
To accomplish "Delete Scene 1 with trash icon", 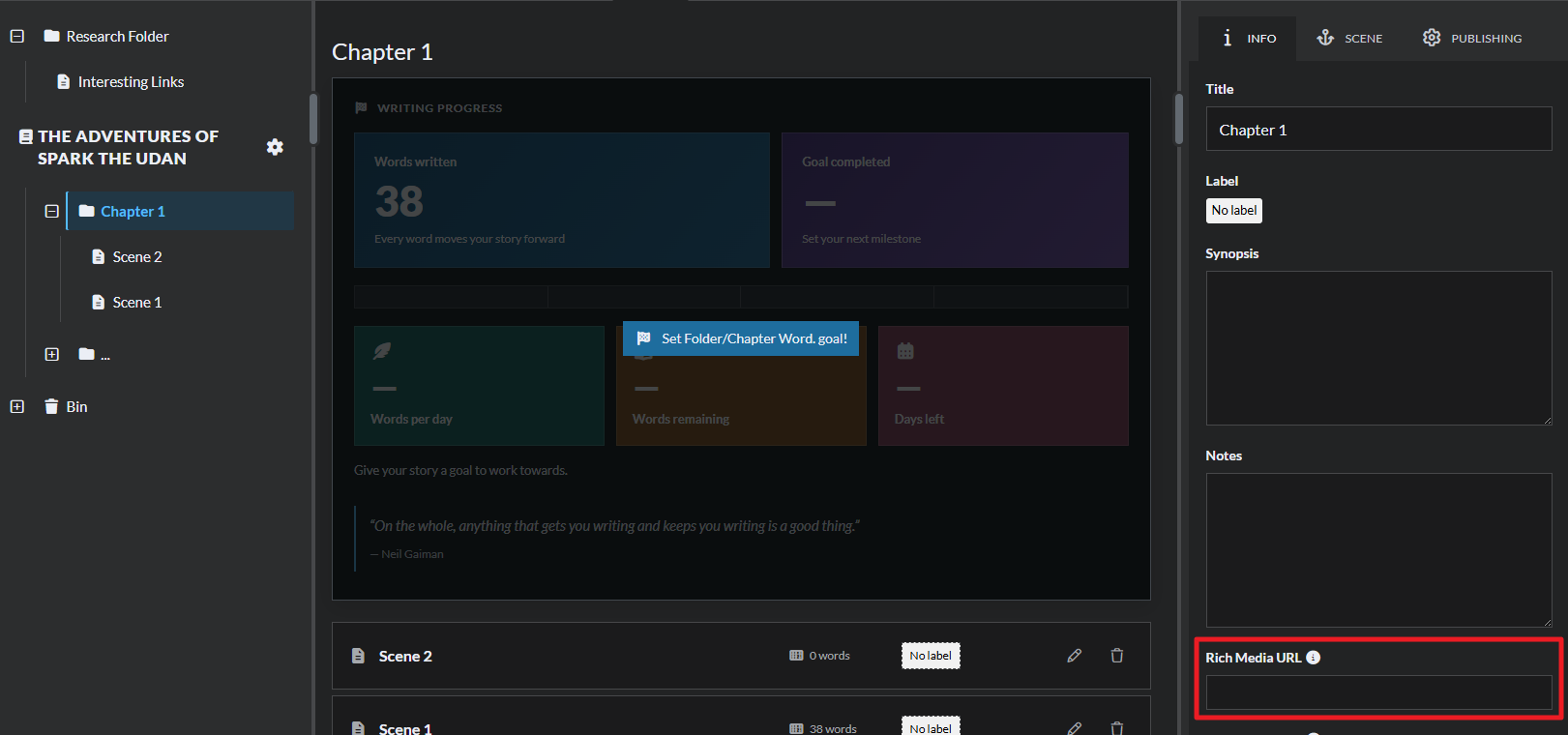I will click(x=1117, y=728).
